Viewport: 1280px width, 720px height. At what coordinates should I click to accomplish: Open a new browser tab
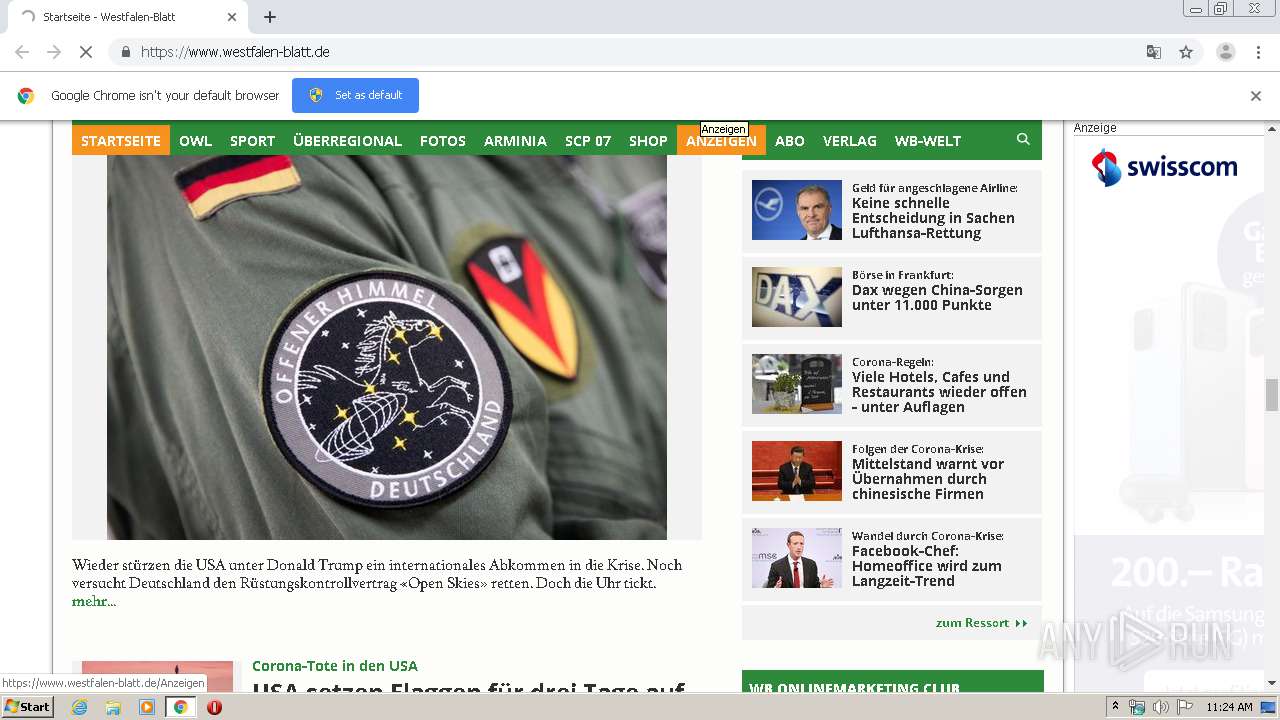(270, 17)
